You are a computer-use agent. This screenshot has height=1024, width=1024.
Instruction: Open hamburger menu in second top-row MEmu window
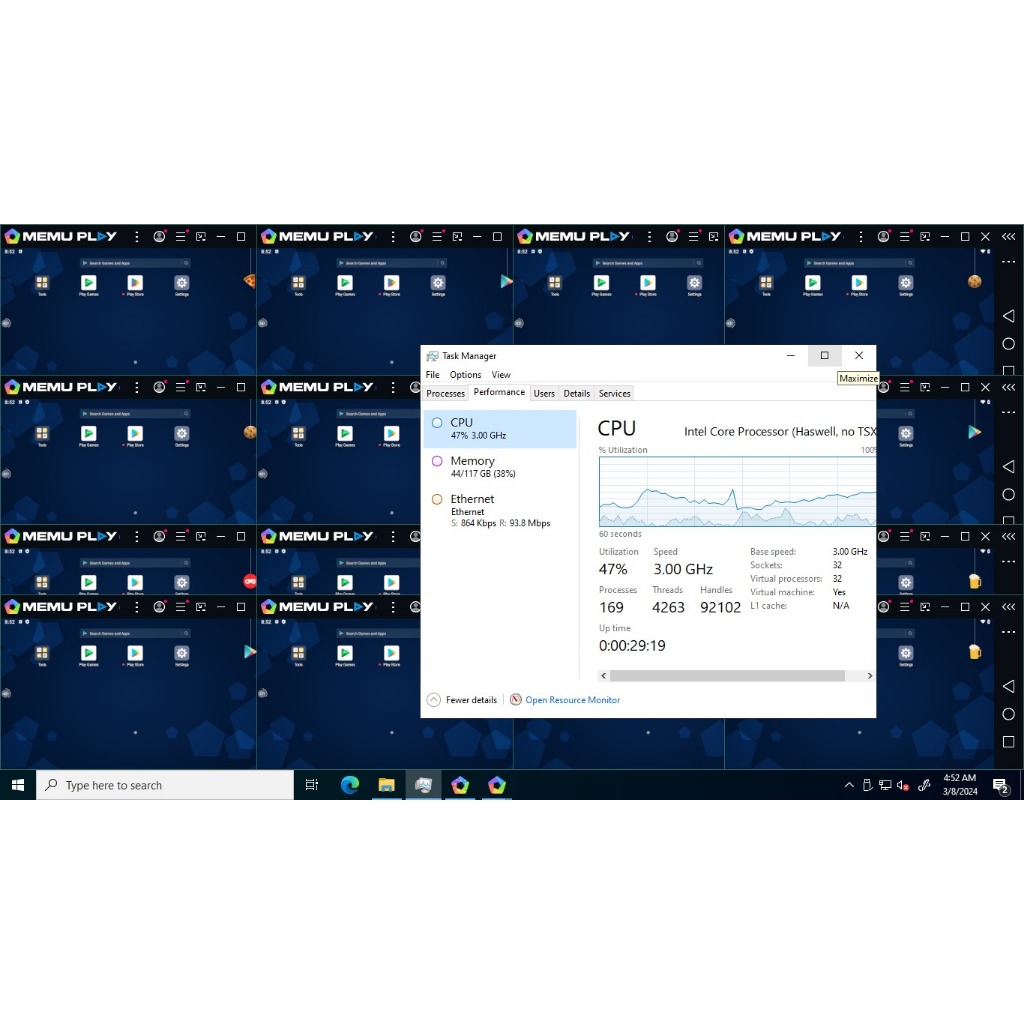pyautogui.click(x=437, y=236)
